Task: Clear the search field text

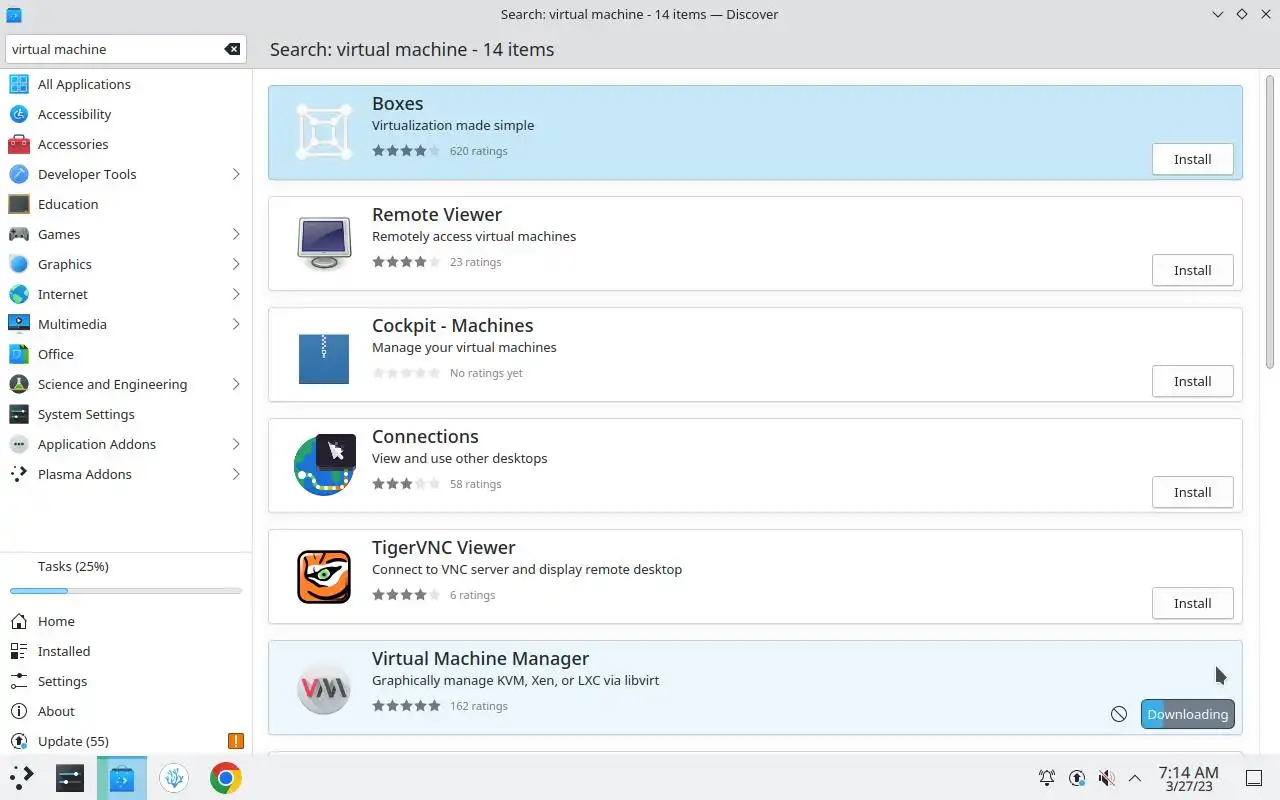Action: [232, 49]
